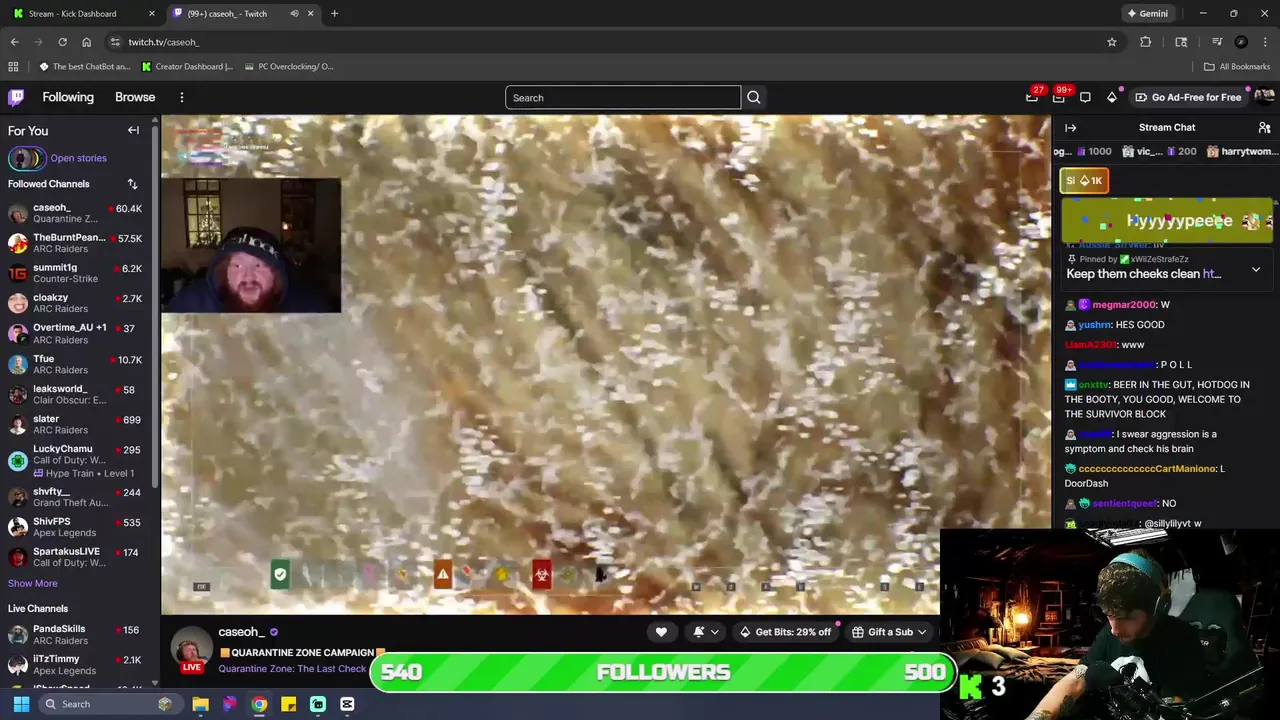This screenshot has height=720, width=1280.
Task: Collapse the For You sidebar
Action: [x=133, y=130]
